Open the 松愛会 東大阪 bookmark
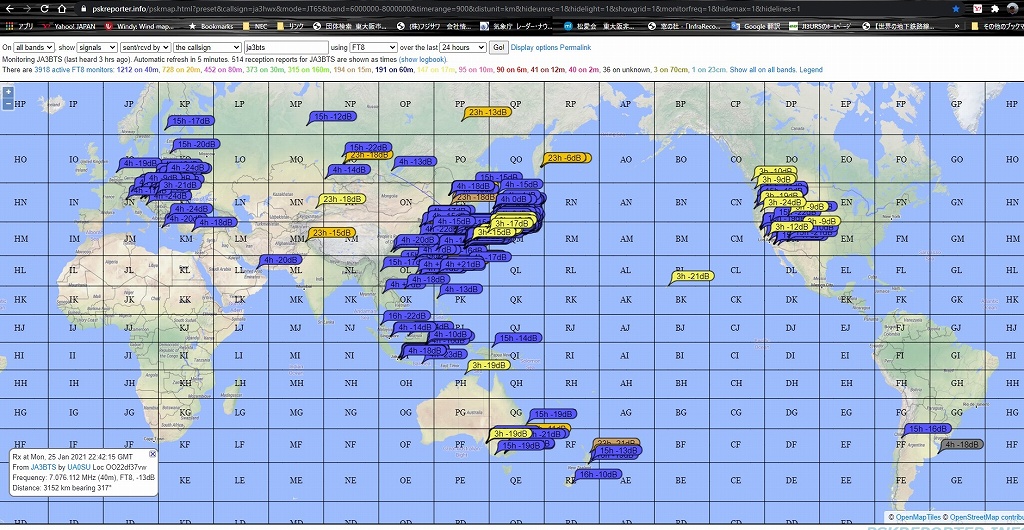1024x530 pixels. 601,26
